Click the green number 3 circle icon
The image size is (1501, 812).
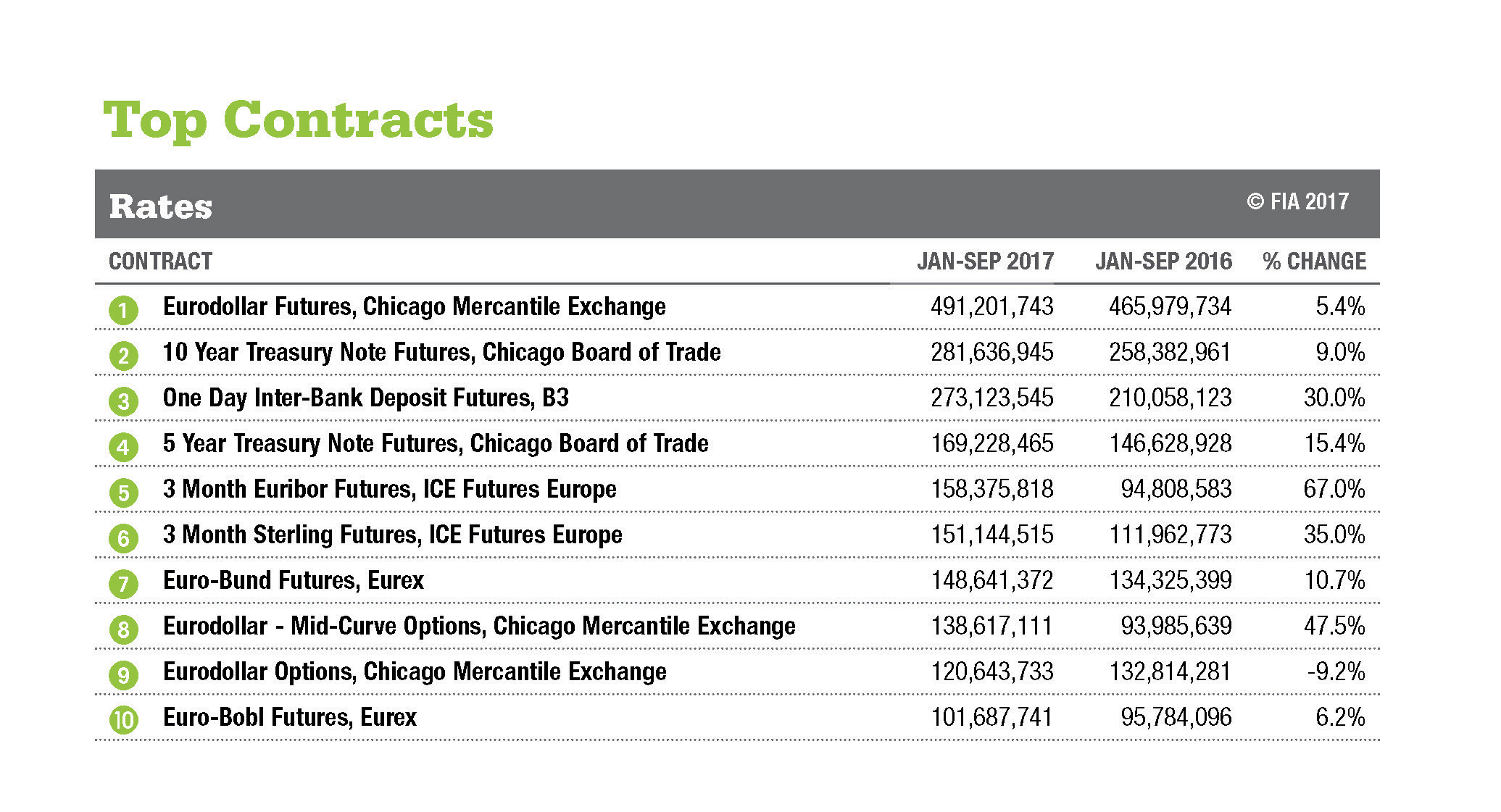[123, 402]
